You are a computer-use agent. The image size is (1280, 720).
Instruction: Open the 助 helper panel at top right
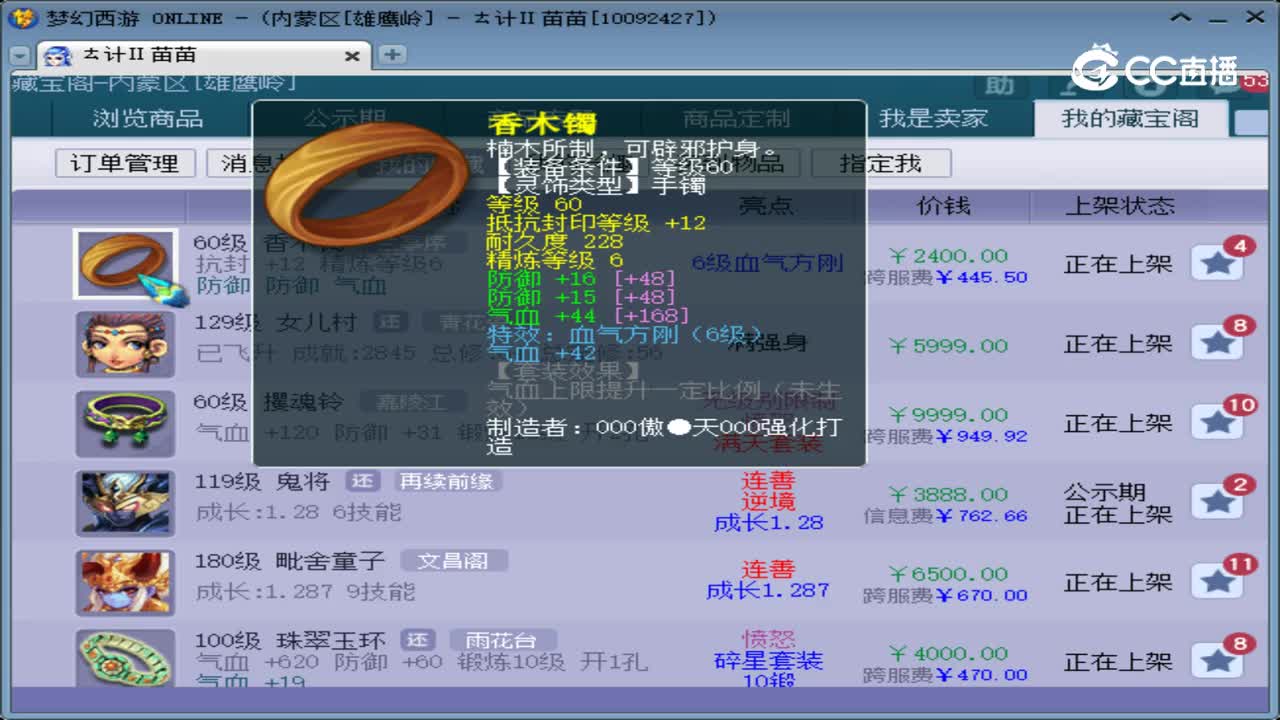[1000, 87]
